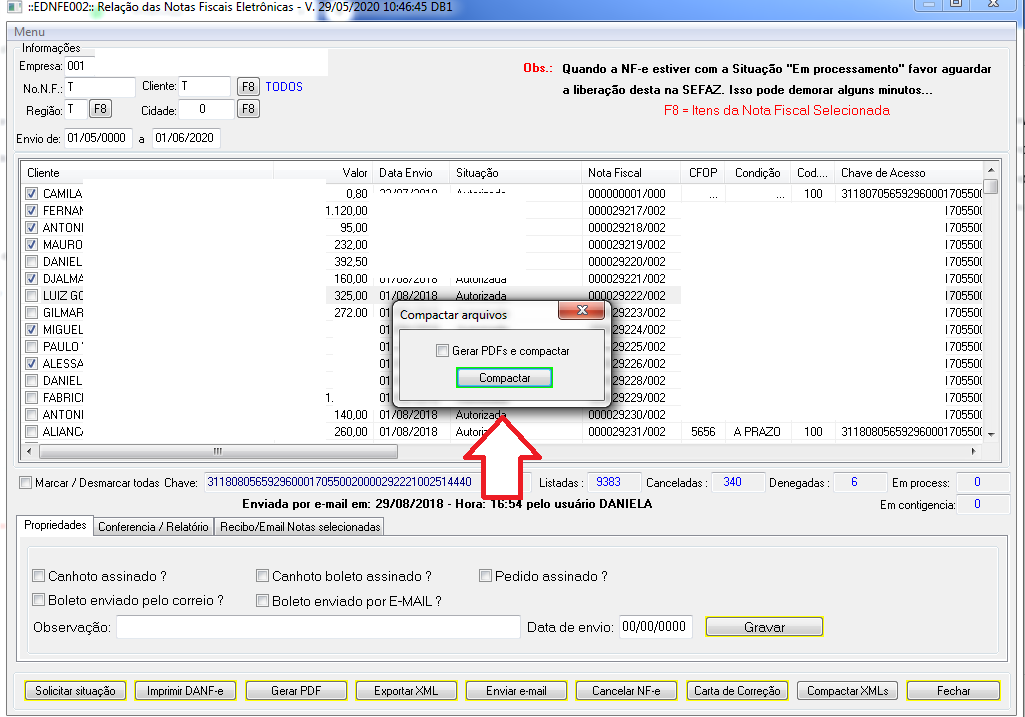Click the Gravar button

pos(764,627)
